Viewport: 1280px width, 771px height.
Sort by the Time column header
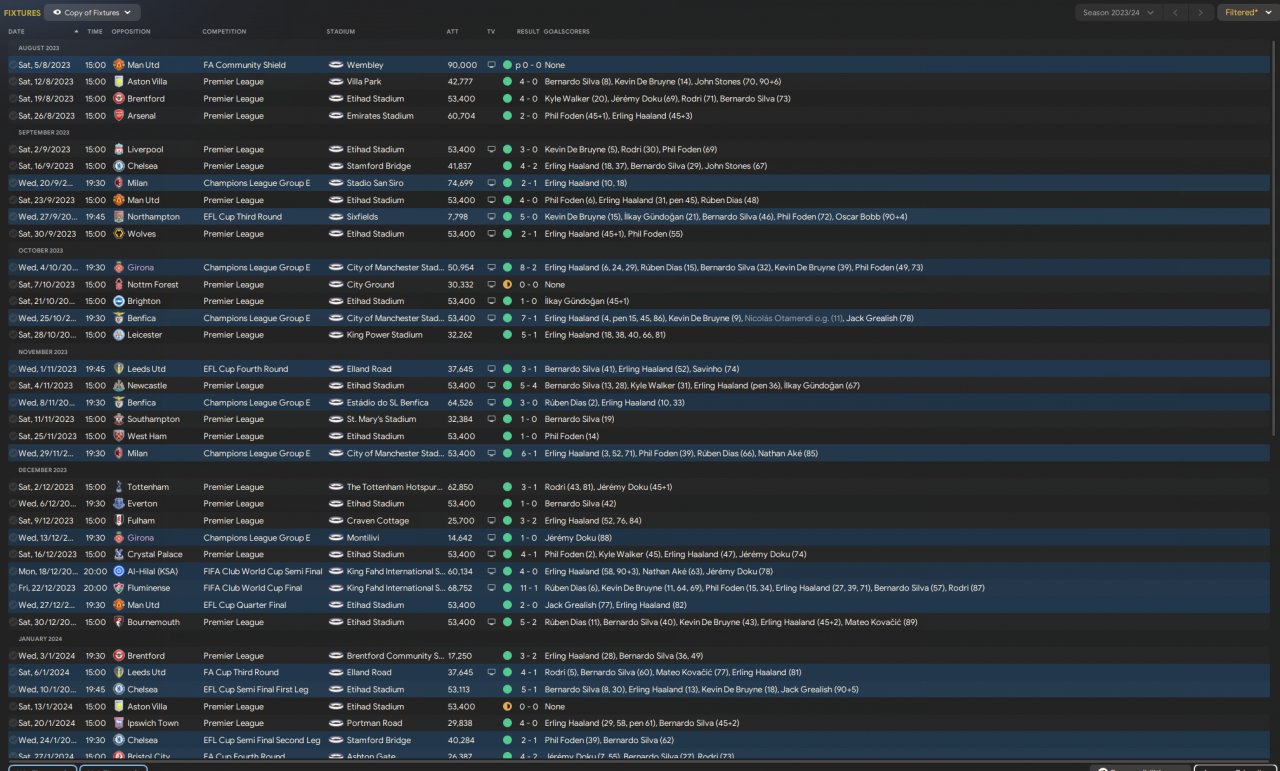click(x=95, y=32)
